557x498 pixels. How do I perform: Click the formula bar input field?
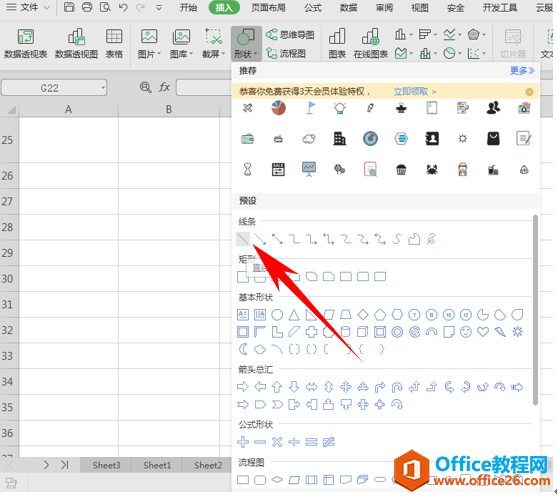click(204, 87)
